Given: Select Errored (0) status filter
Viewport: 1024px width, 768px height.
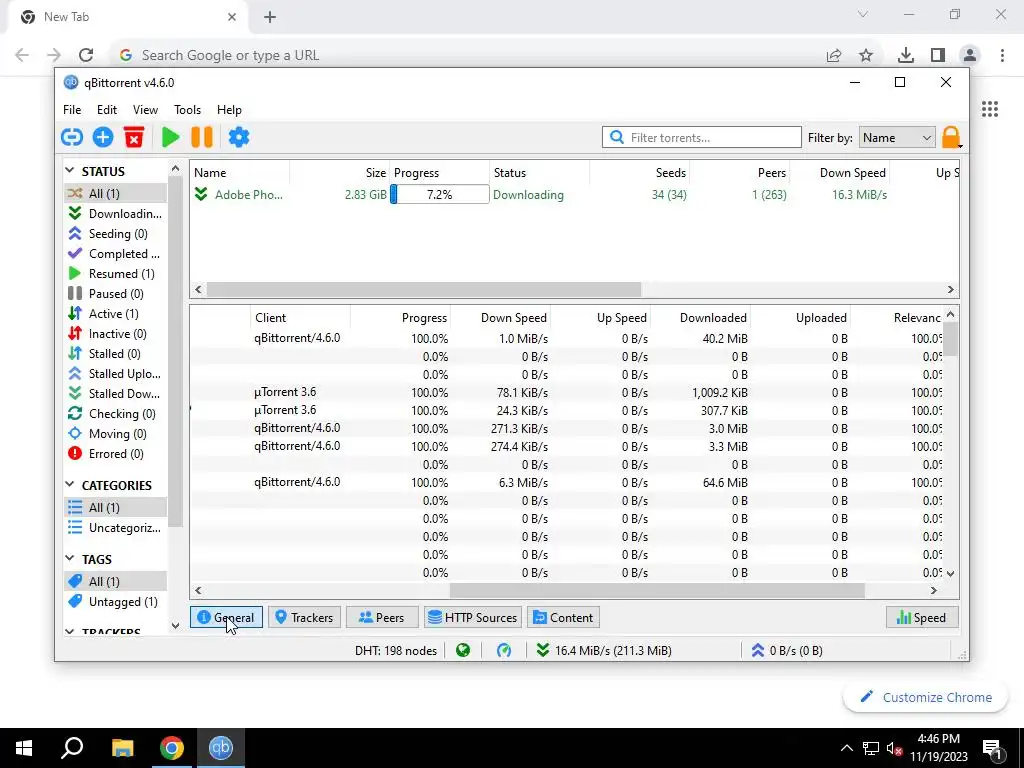Looking at the screenshot, I should click(116, 454).
